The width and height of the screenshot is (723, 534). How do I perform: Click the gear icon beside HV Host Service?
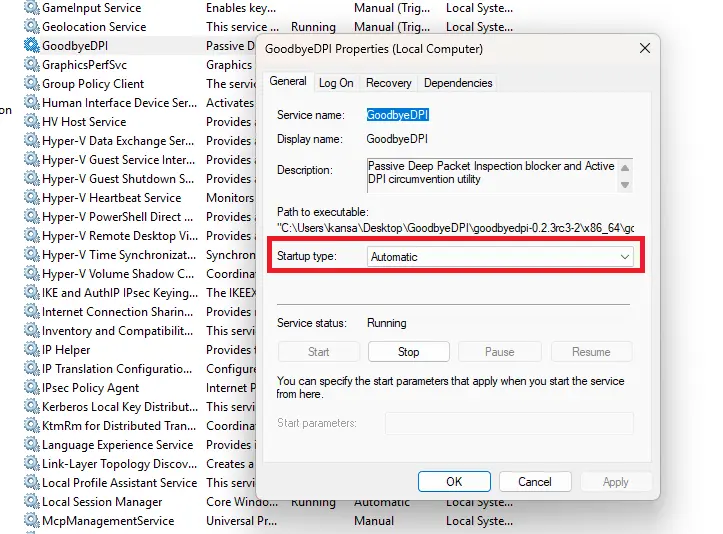31,121
